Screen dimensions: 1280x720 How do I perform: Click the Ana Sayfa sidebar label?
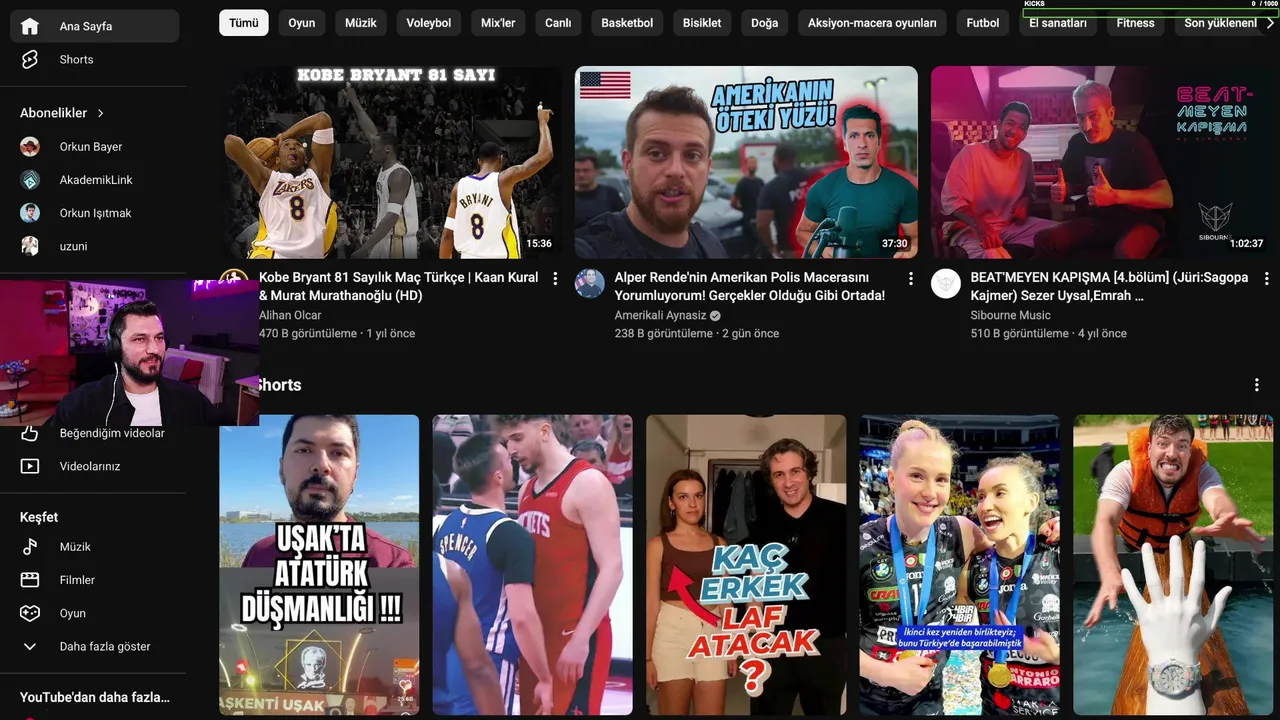[x=86, y=26]
